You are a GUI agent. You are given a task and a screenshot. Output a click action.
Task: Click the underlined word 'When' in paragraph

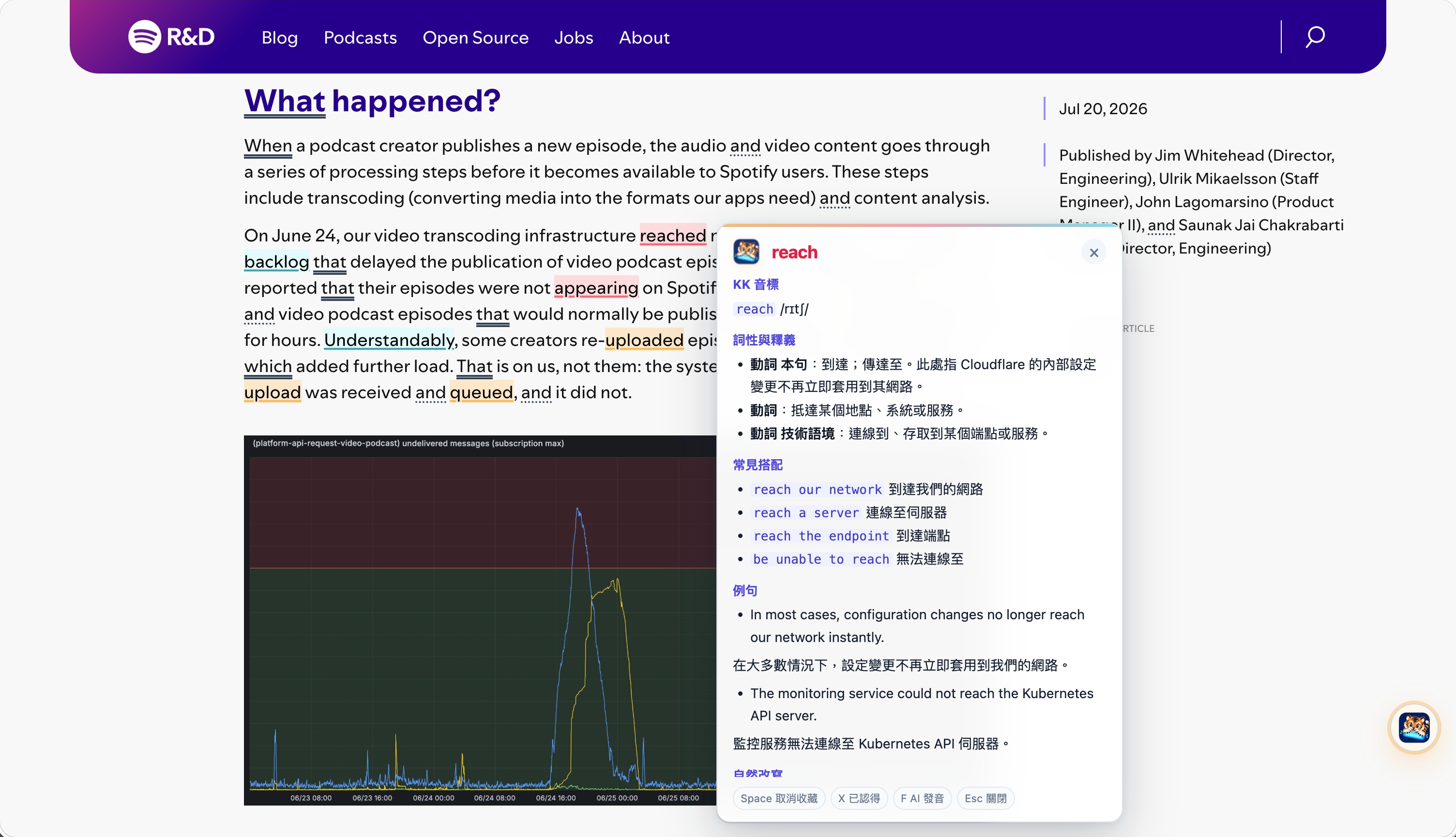(x=268, y=146)
